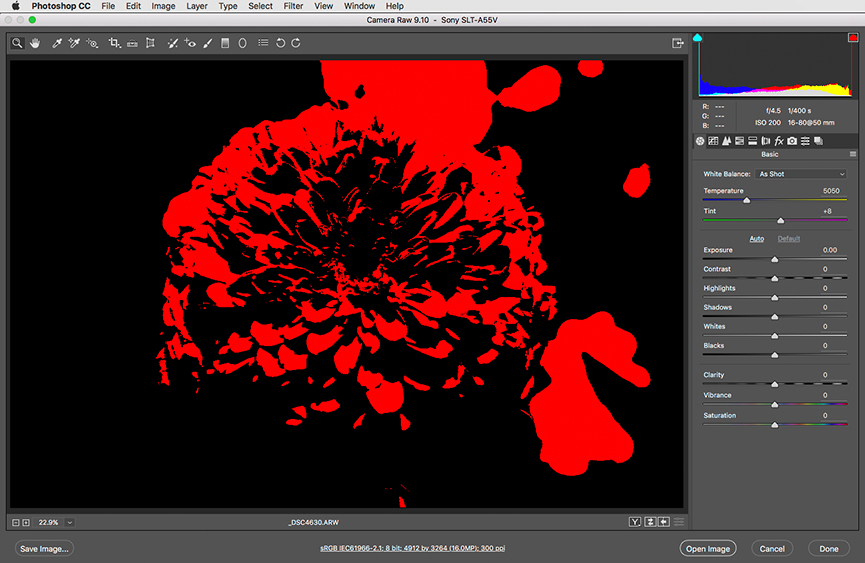Toggle the shadow clipping warning
The width and height of the screenshot is (865, 563).
(x=698, y=38)
